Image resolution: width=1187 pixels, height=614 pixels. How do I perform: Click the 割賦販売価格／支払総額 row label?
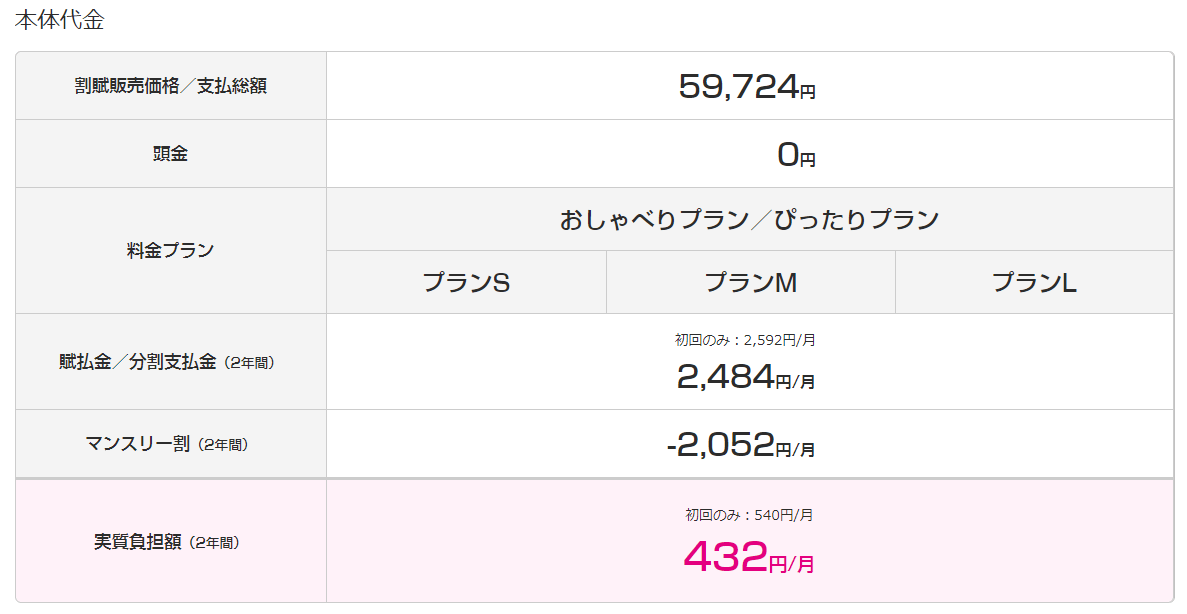click(x=170, y=86)
